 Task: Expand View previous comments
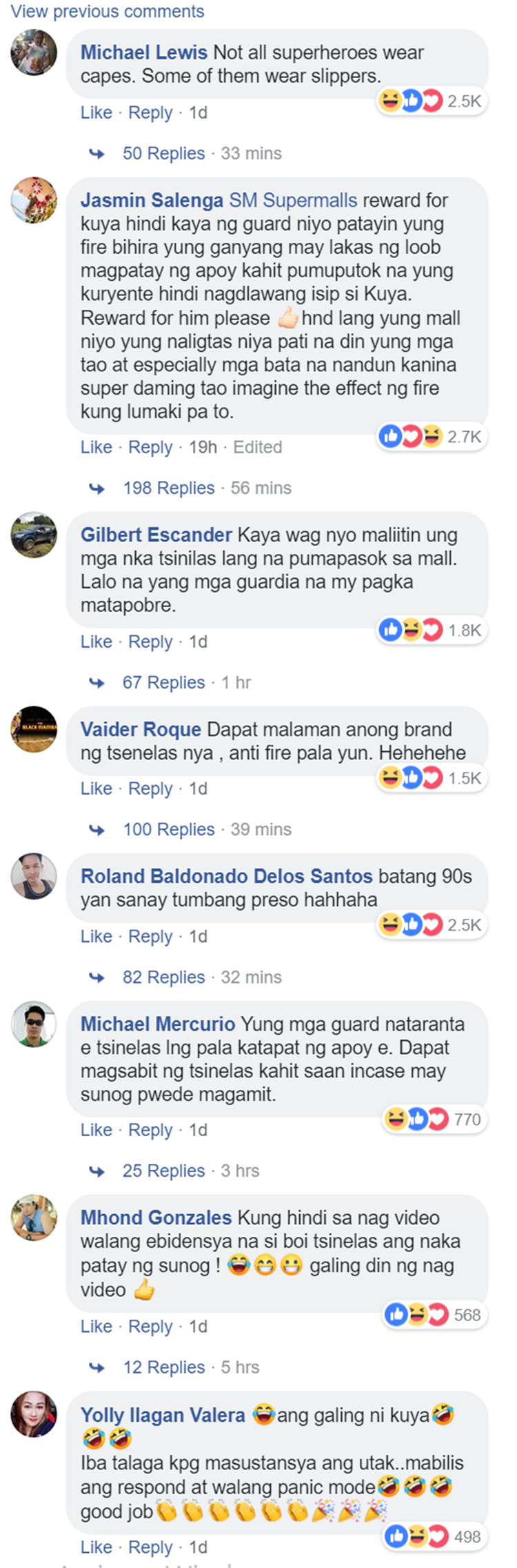point(108,12)
